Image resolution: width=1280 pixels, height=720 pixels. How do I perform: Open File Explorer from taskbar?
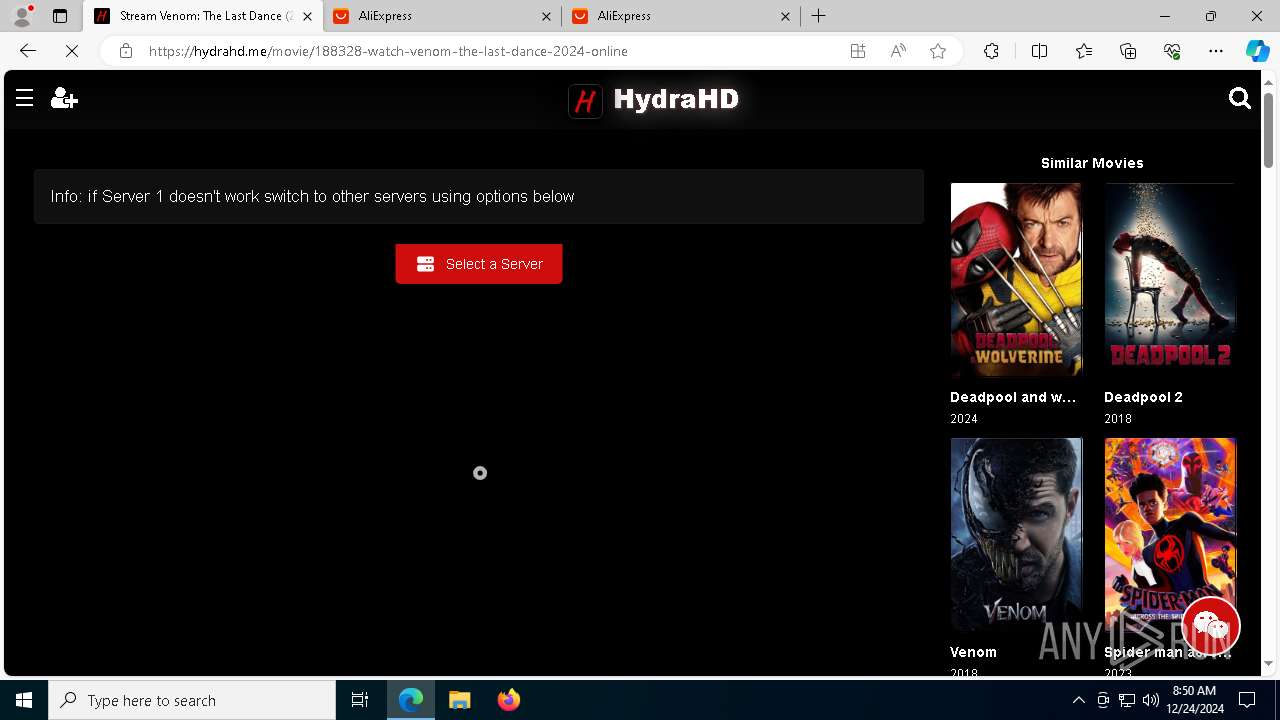pyautogui.click(x=459, y=700)
